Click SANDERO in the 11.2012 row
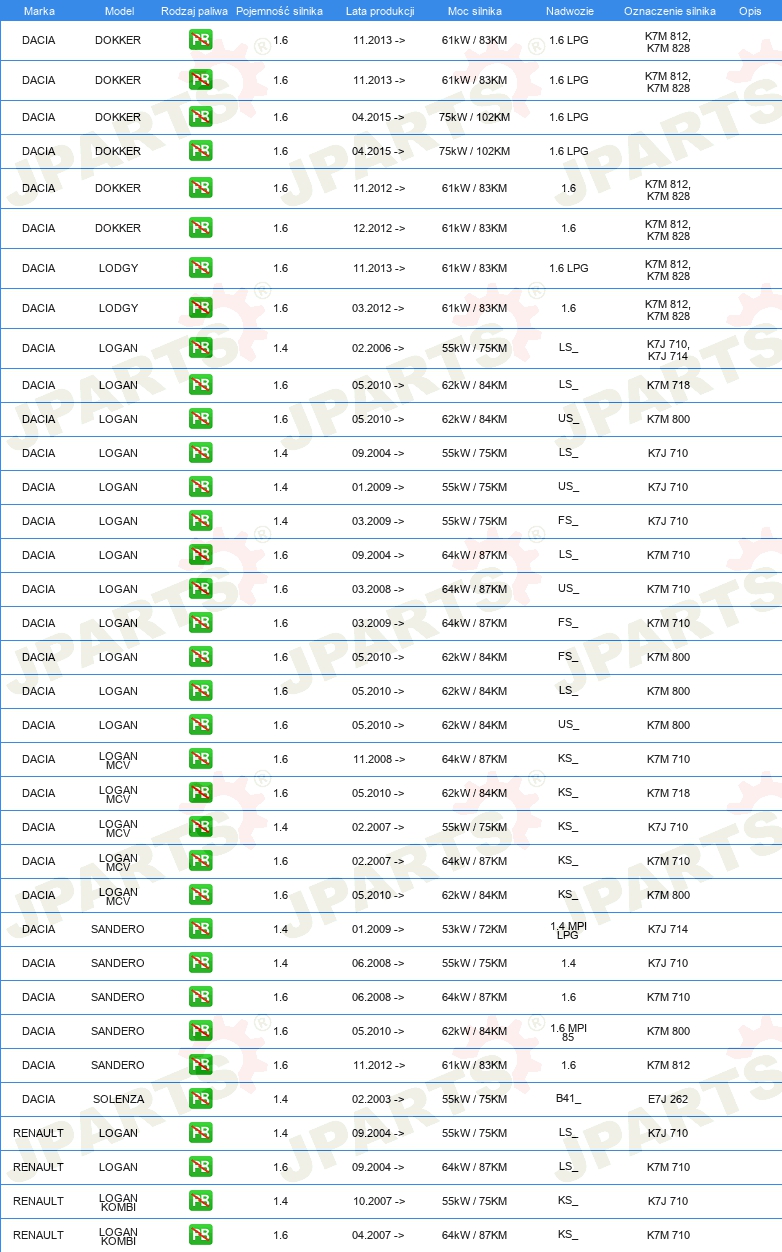Screen dimensions: 782x1252 [x=118, y=1065]
